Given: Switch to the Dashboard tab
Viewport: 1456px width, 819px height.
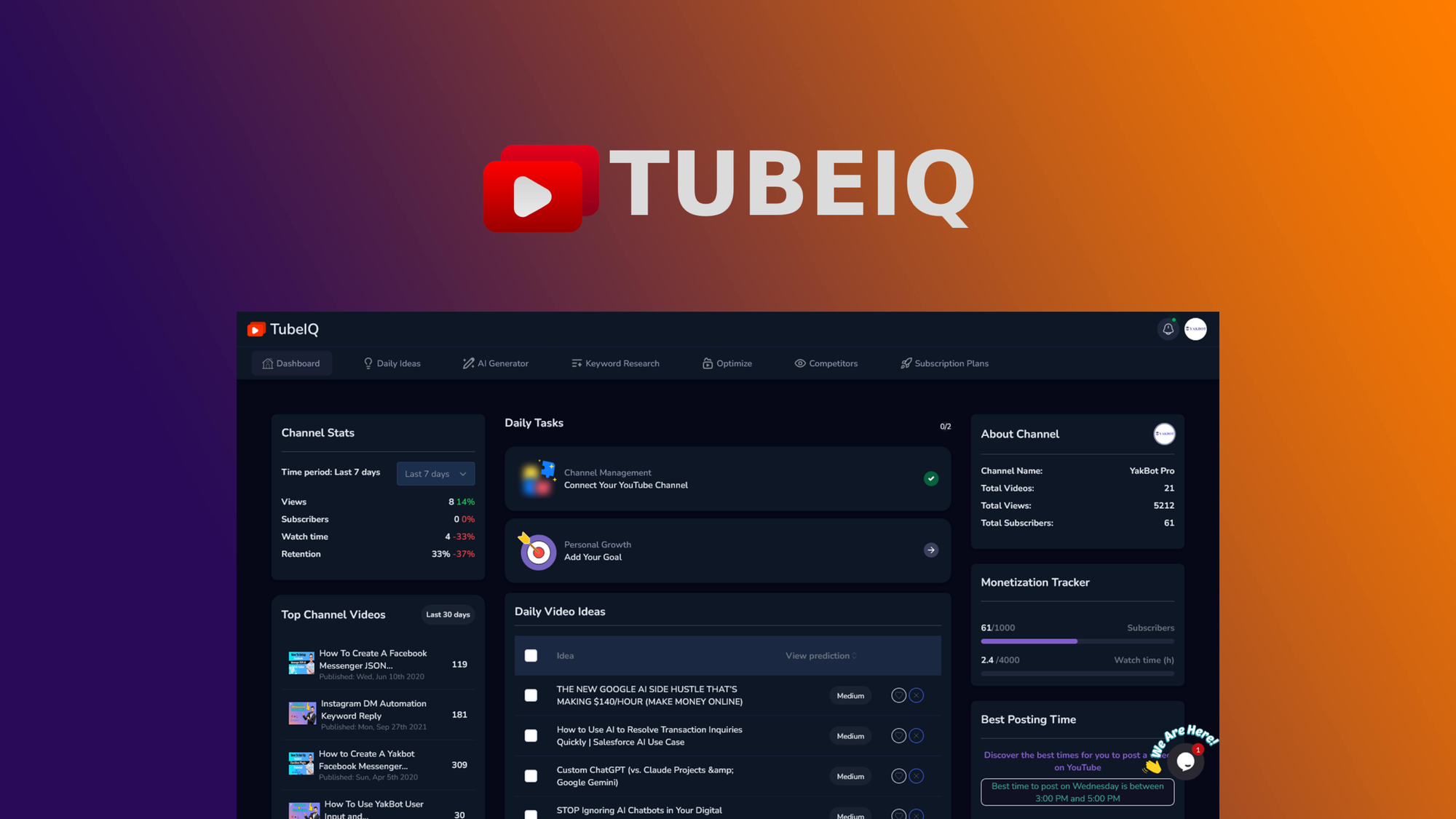Looking at the screenshot, I should point(292,363).
